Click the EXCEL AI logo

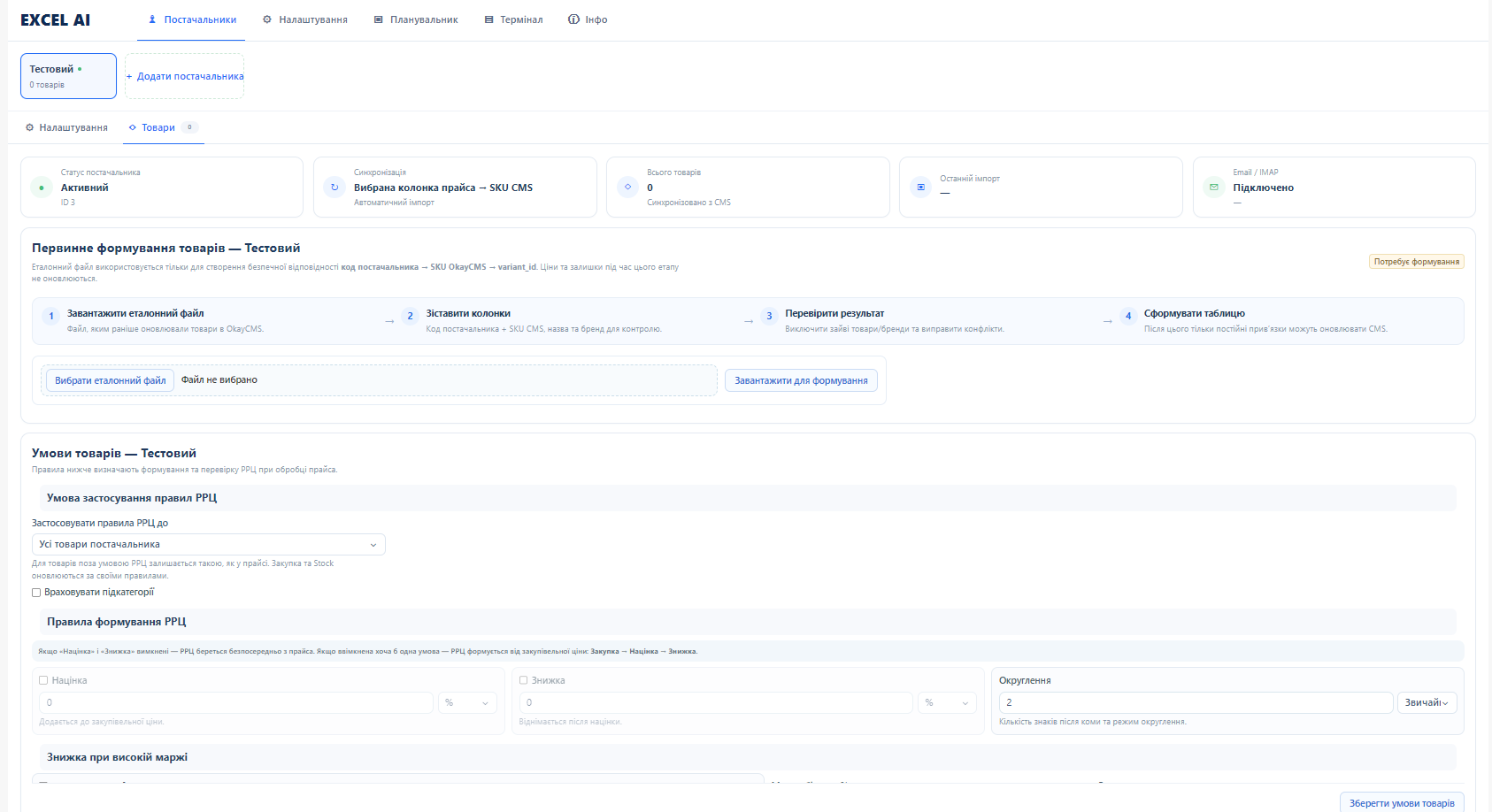point(55,19)
